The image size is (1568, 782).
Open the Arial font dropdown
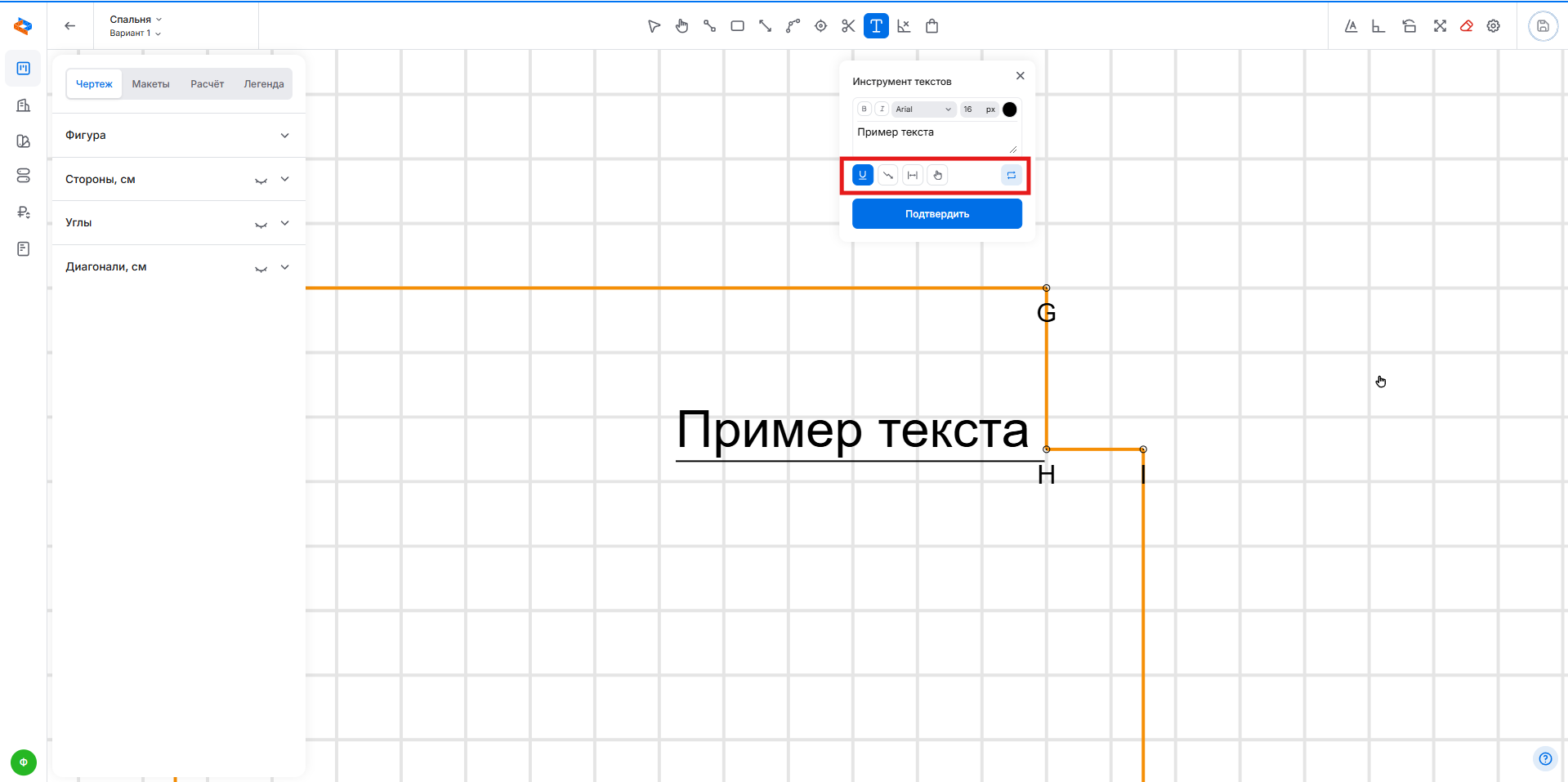coord(923,109)
